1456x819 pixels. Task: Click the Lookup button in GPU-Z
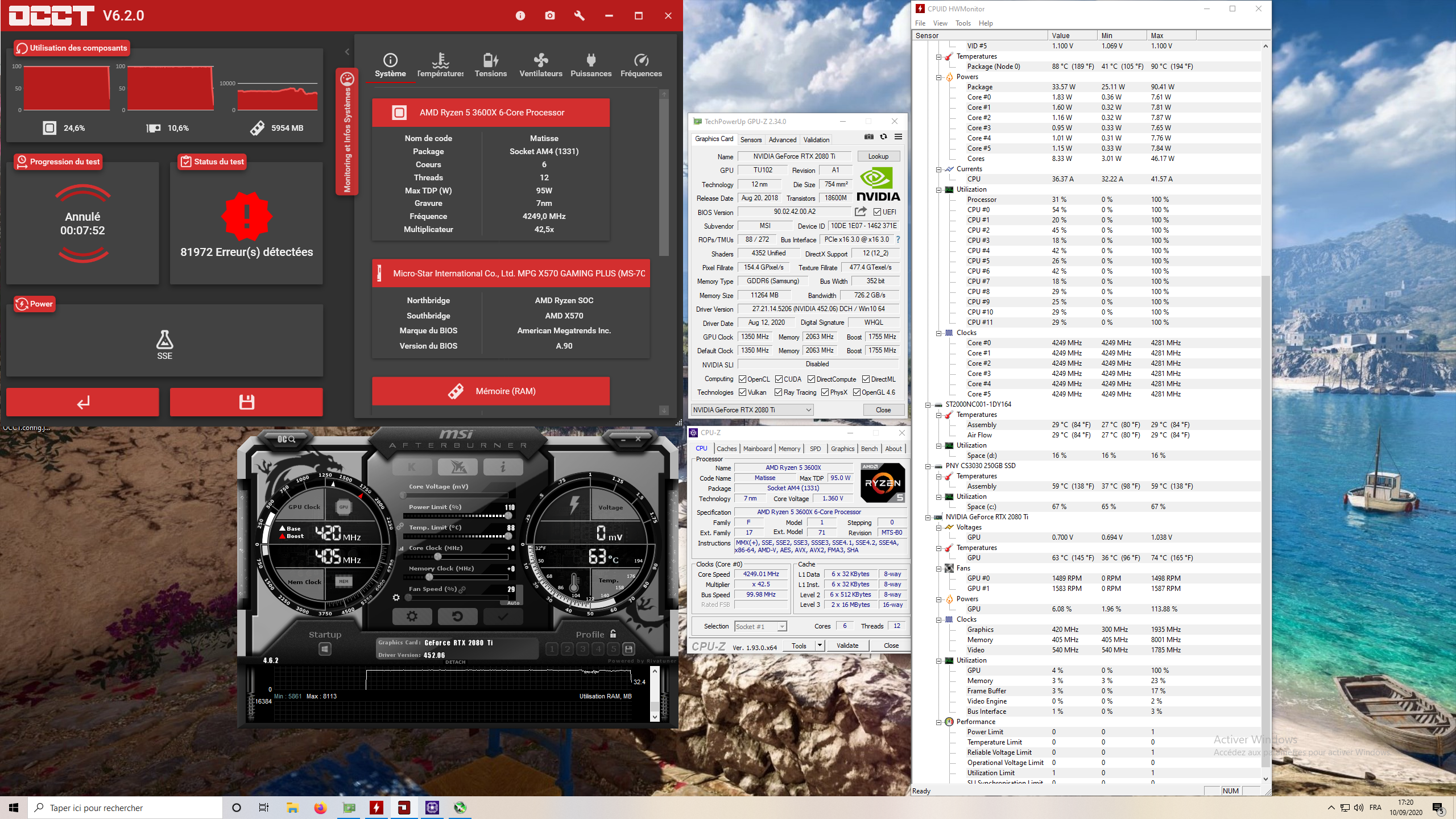click(x=878, y=156)
